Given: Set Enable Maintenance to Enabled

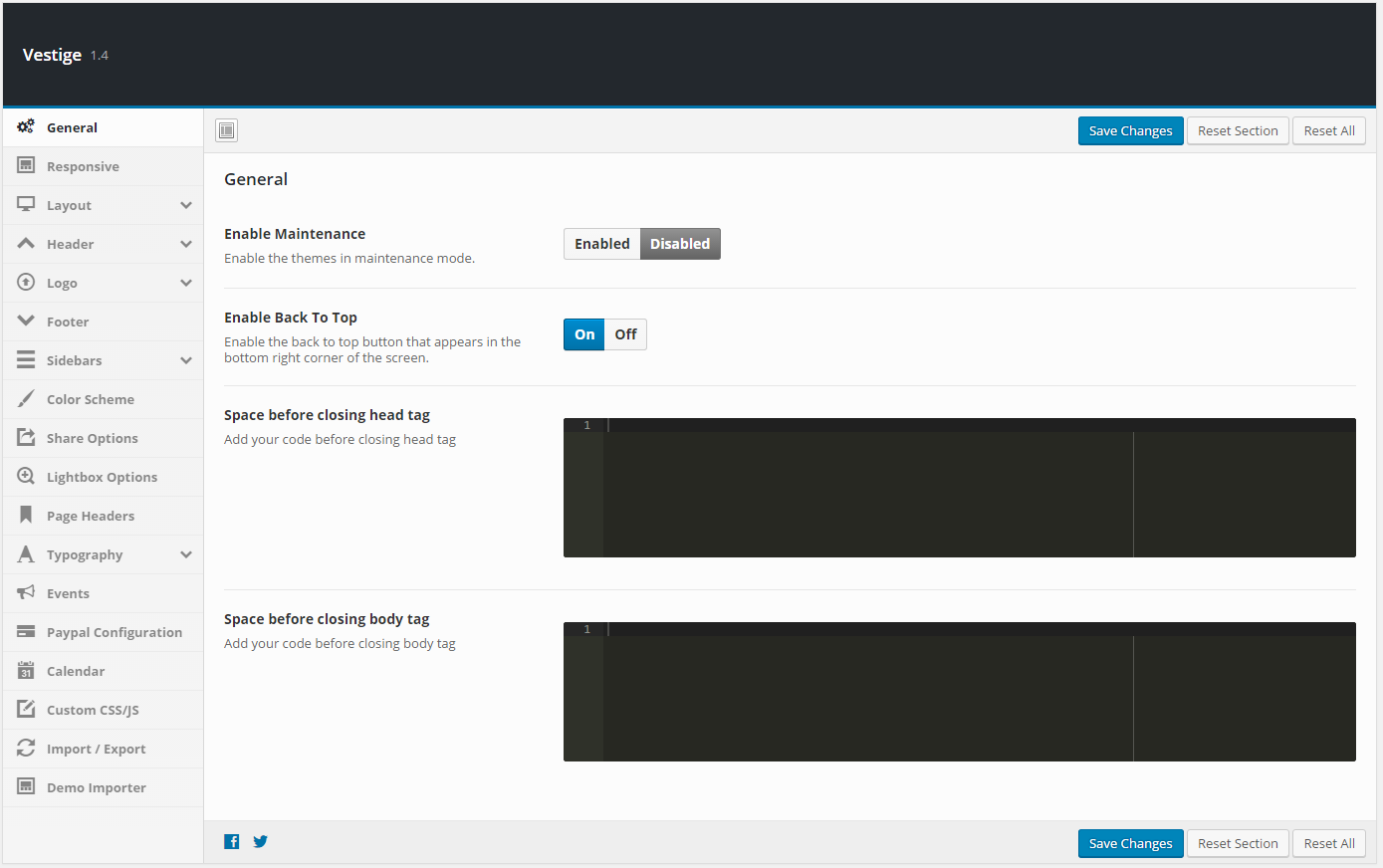Looking at the screenshot, I should pyautogui.click(x=602, y=244).
